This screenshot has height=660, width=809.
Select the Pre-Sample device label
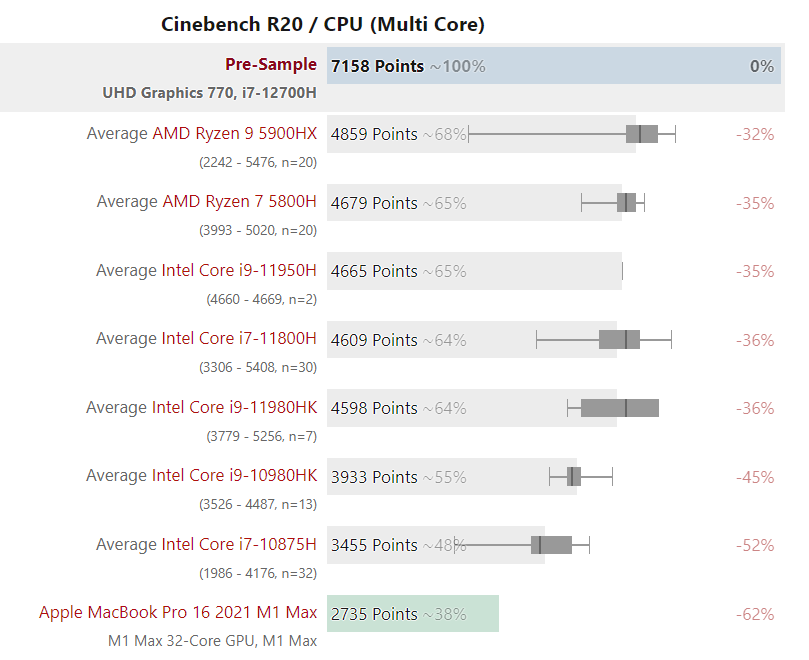pos(271,65)
